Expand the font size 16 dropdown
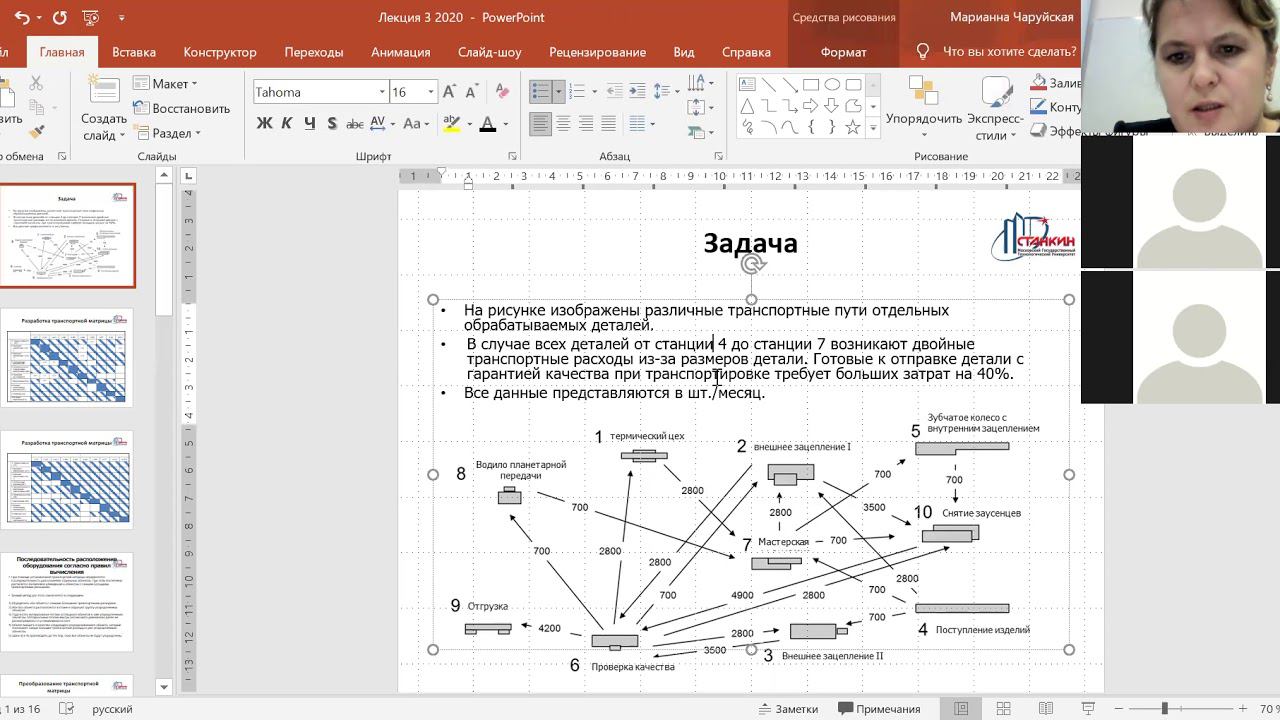Image resolution: width=1280 pixels, height=720 pixels. 431,92
